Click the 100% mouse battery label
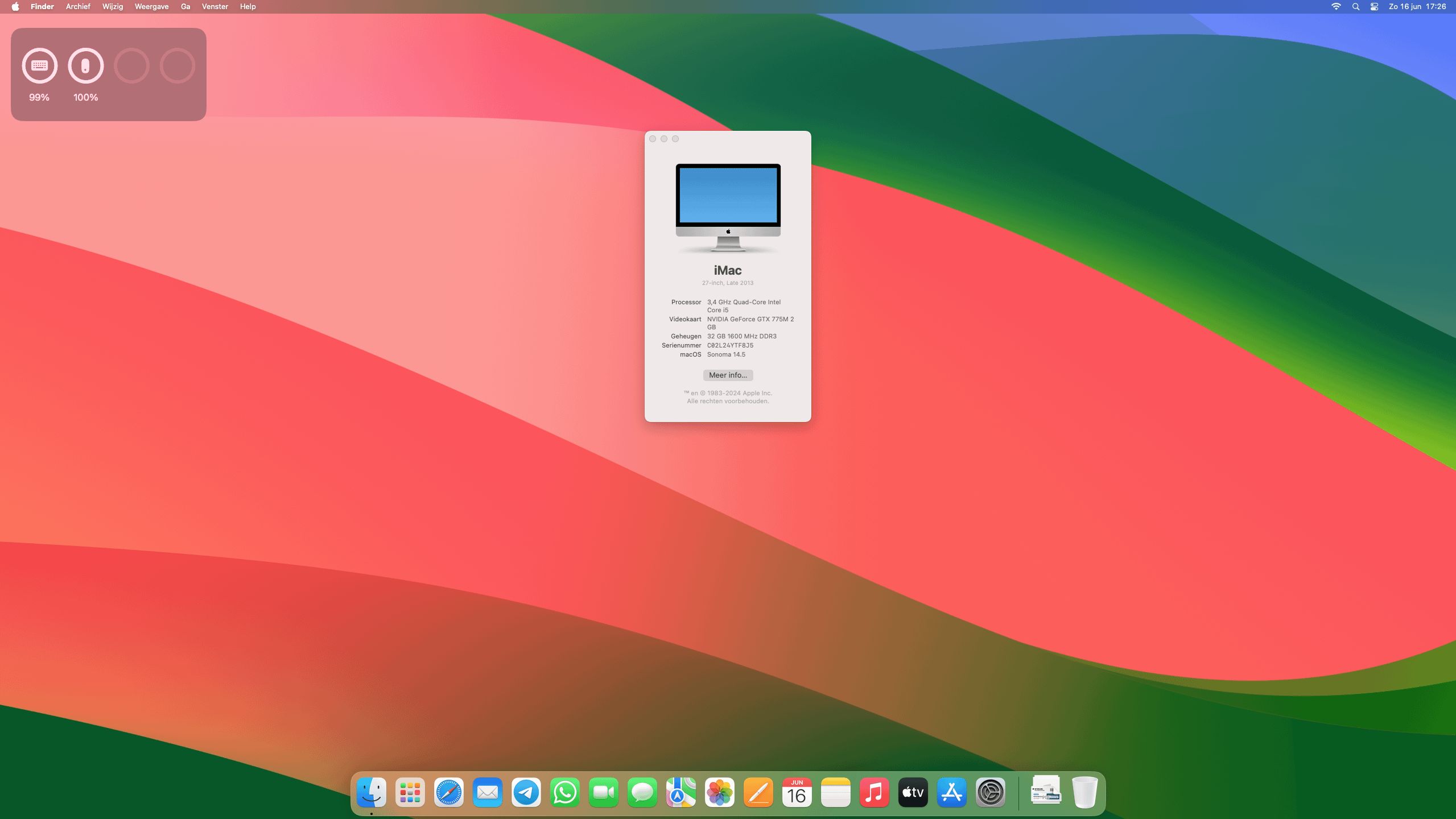The width and height of the screenshot is (1456, 819). [85, 97]
